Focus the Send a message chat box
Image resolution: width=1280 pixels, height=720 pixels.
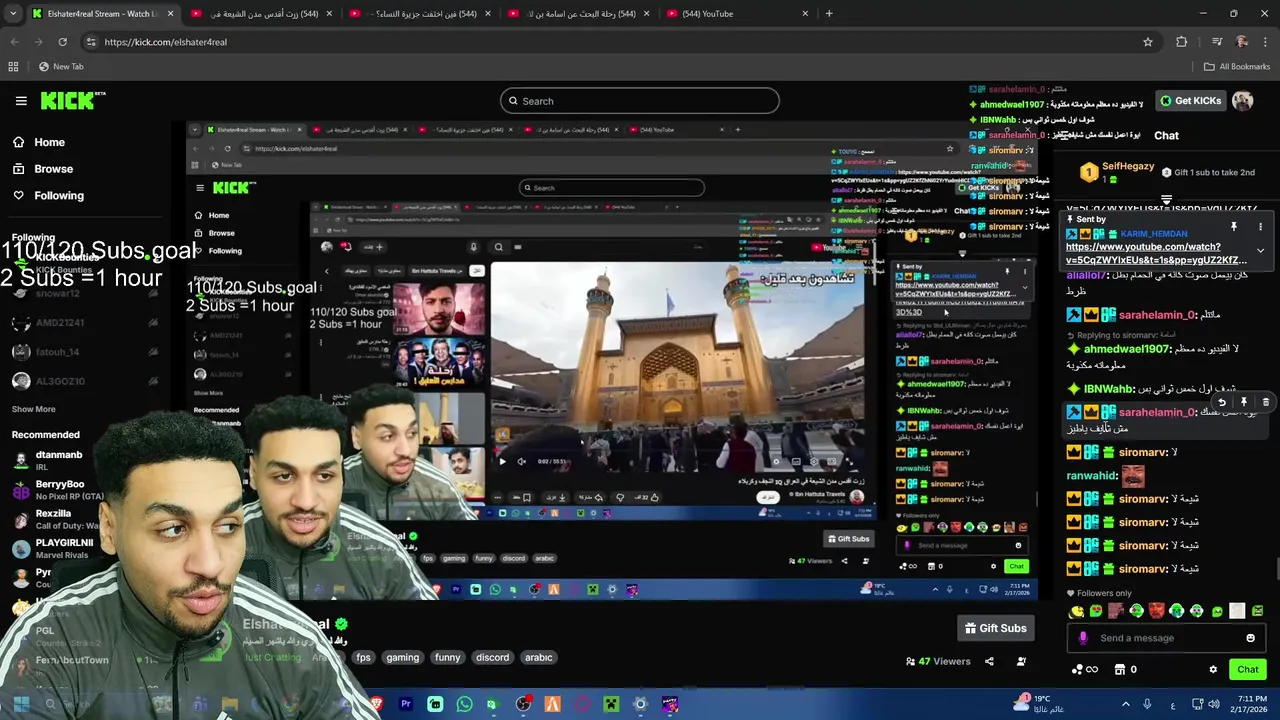[1167, 638]
